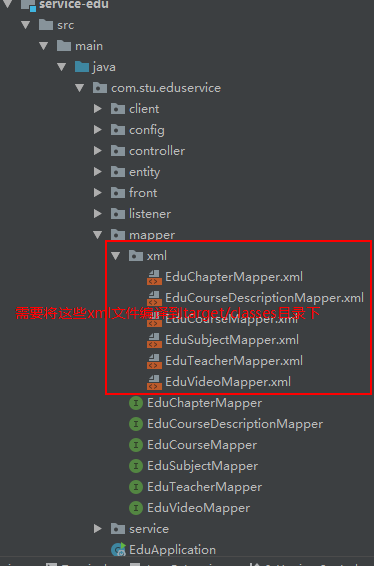Viewport: 374px width, 566px height.
Task: Select the config package name
Action: (147, 130)
